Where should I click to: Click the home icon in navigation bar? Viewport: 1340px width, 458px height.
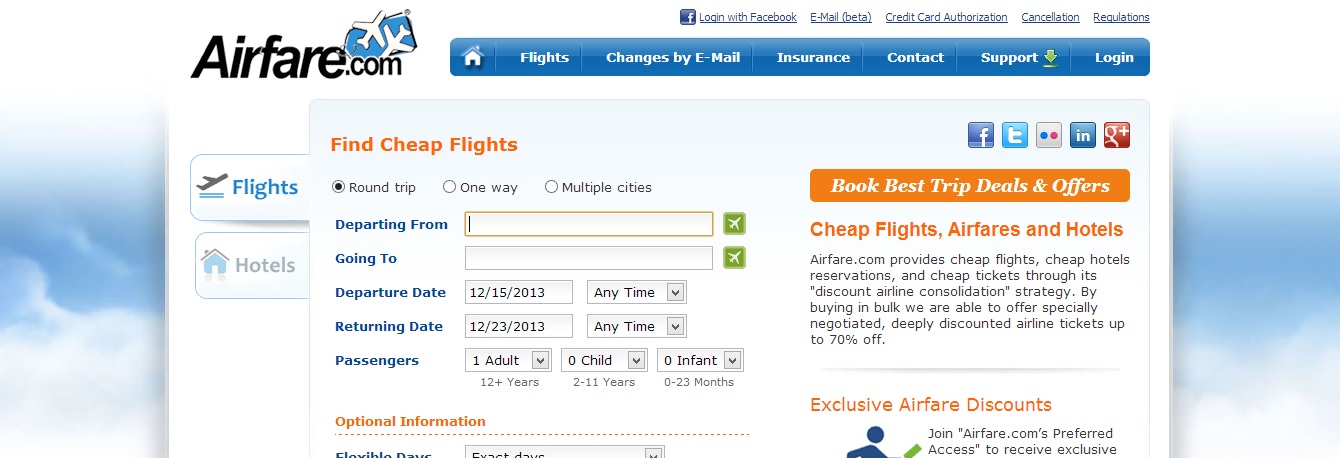click(473, 57)
